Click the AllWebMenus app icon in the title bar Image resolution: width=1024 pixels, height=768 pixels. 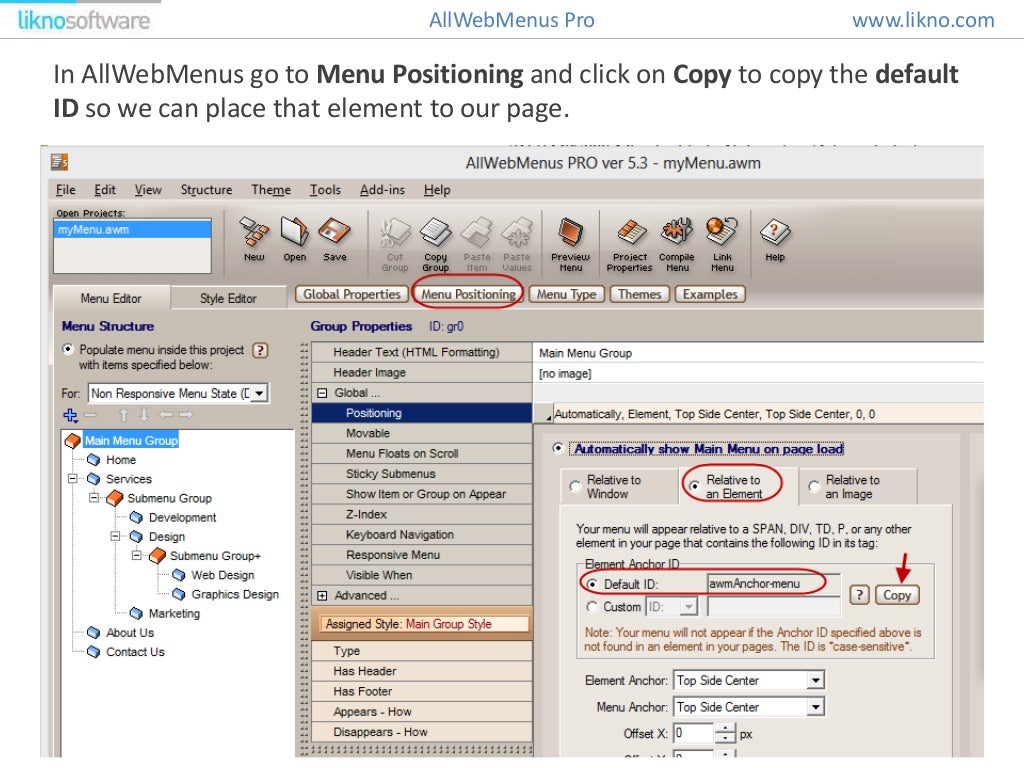60,161
